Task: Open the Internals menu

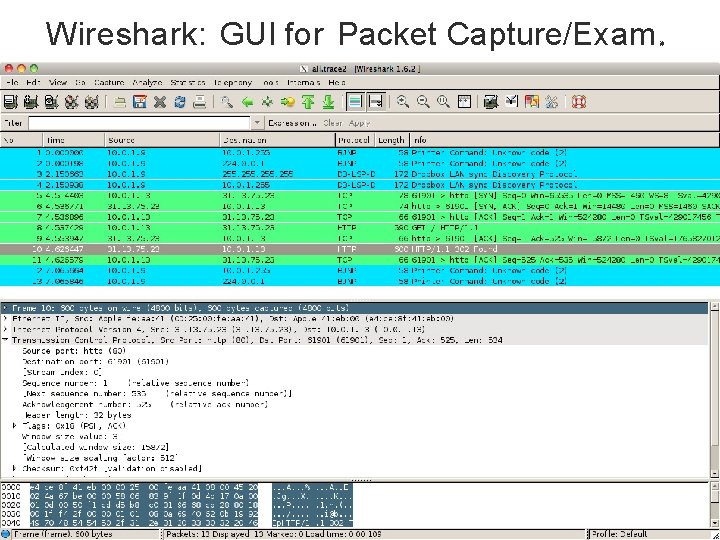Action: pyautogui.click(x=304, y=83)
